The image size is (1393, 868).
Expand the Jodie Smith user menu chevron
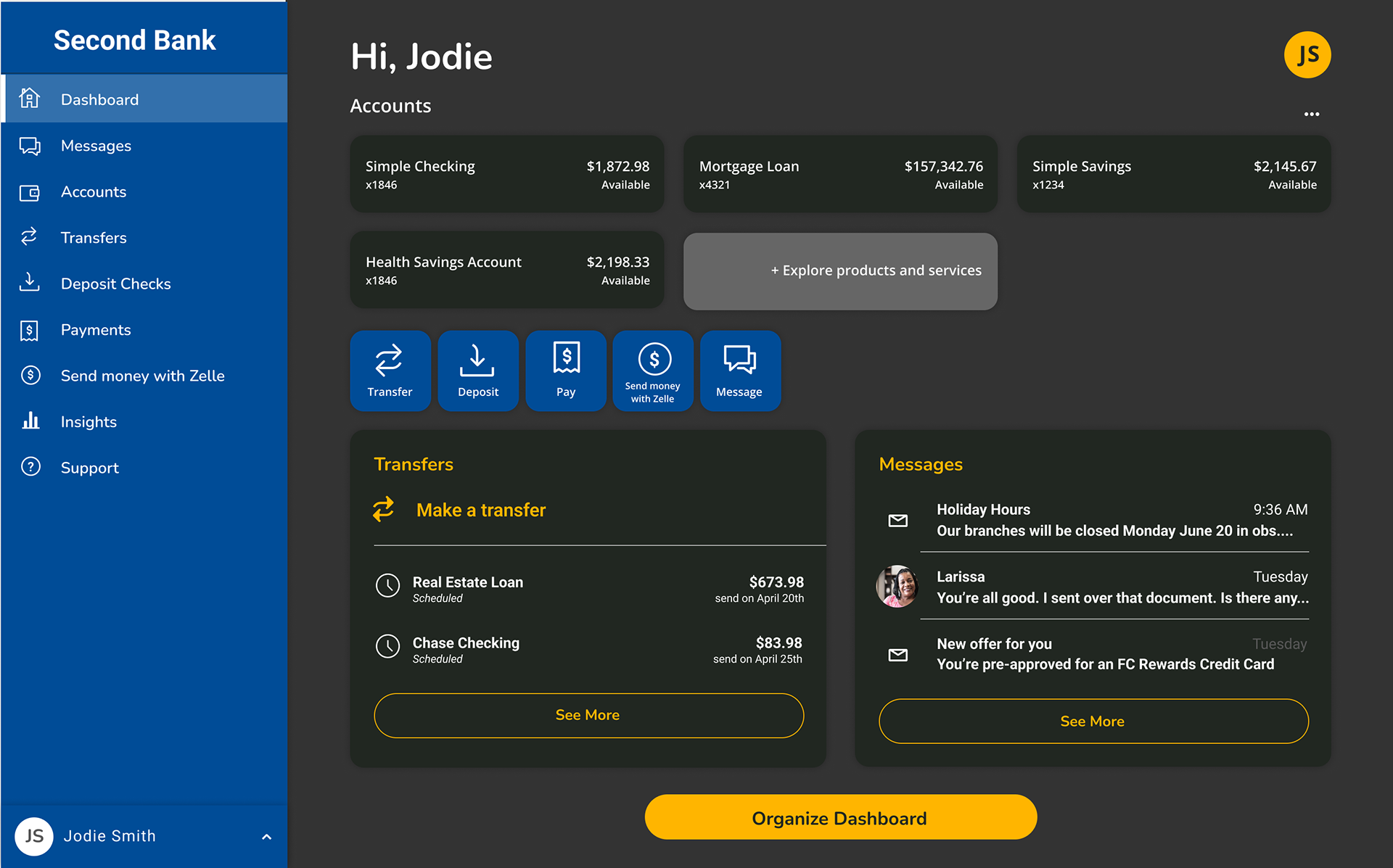266,837
